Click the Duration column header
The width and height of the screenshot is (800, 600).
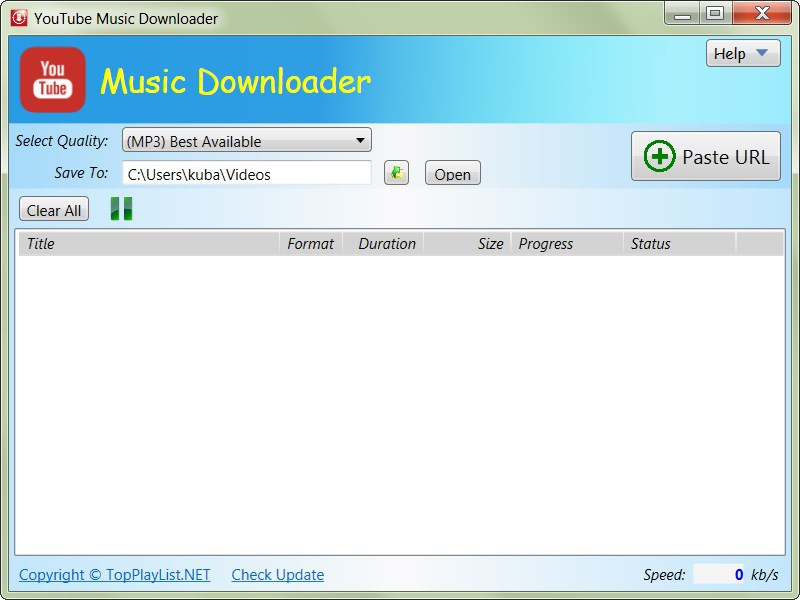(x=383, y=243)
